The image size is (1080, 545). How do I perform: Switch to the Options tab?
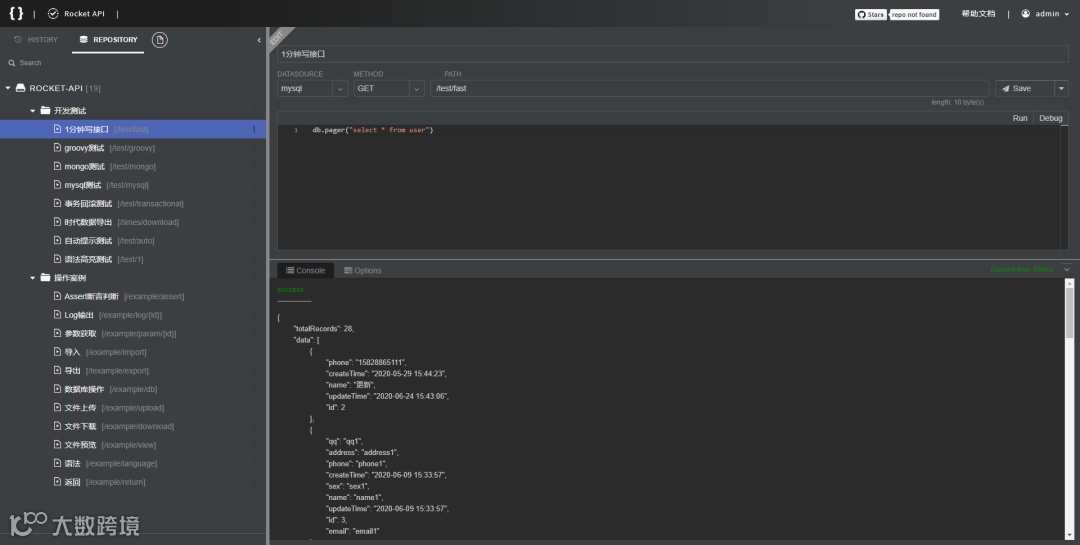[x=363, y=270]
